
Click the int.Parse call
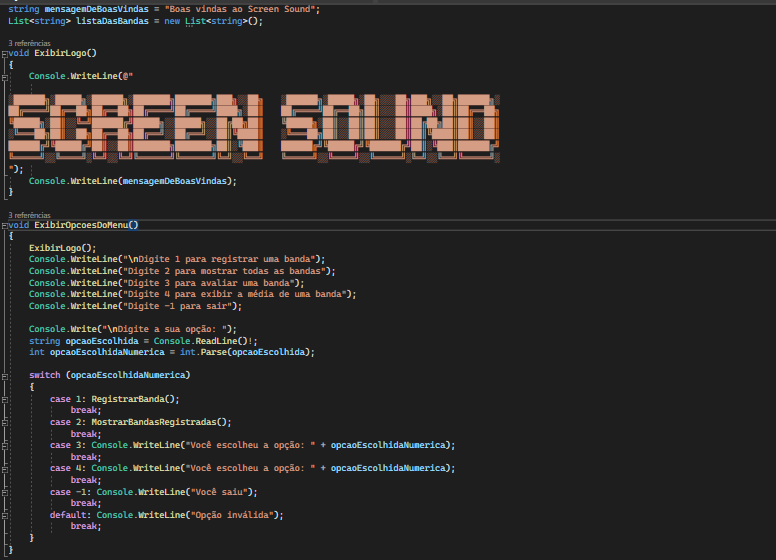click(245, 352)
